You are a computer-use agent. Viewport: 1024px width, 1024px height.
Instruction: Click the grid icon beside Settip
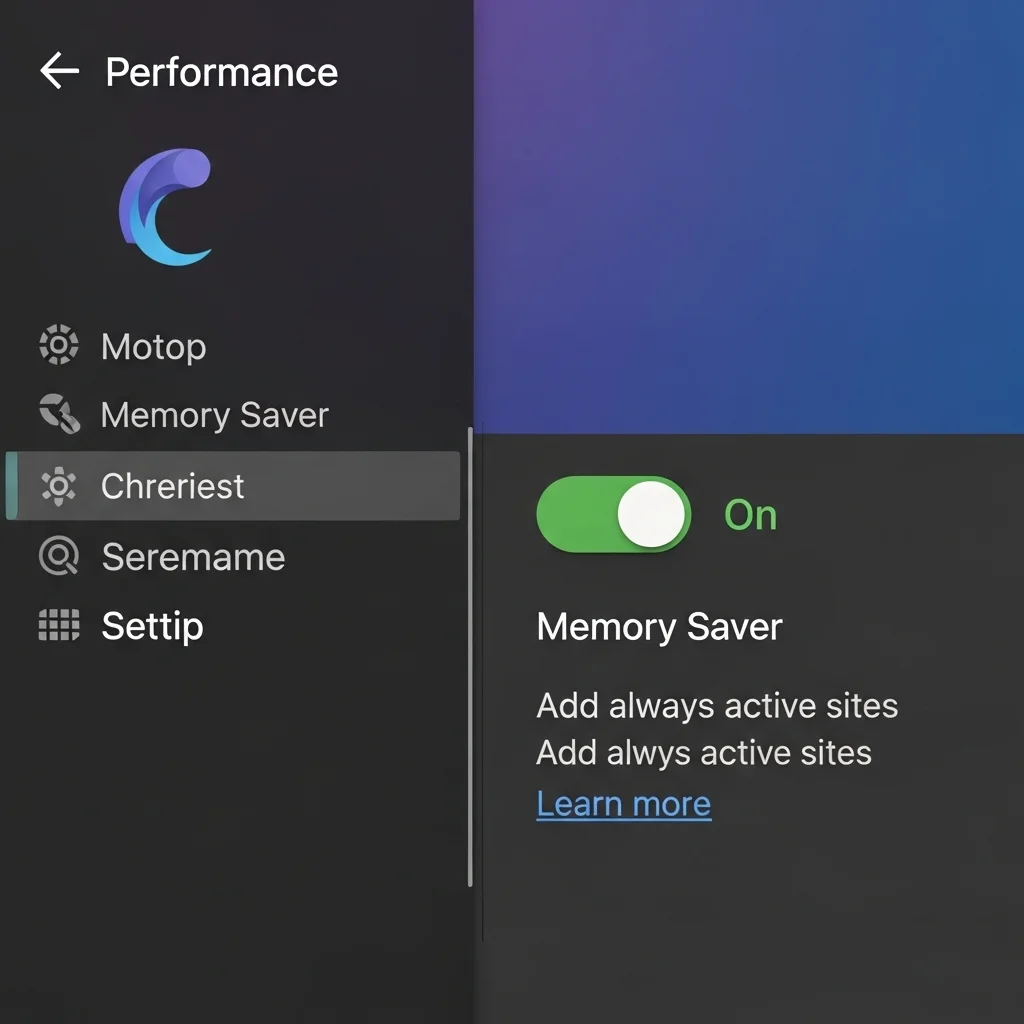(x=58, y=626)
